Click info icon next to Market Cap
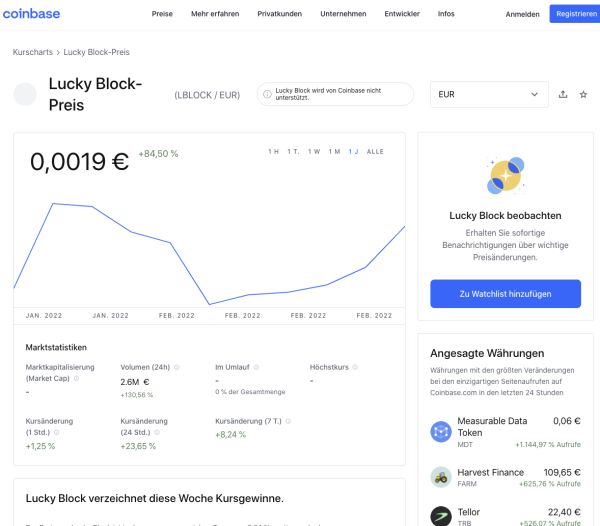600x526 pixels. [77, 378]
